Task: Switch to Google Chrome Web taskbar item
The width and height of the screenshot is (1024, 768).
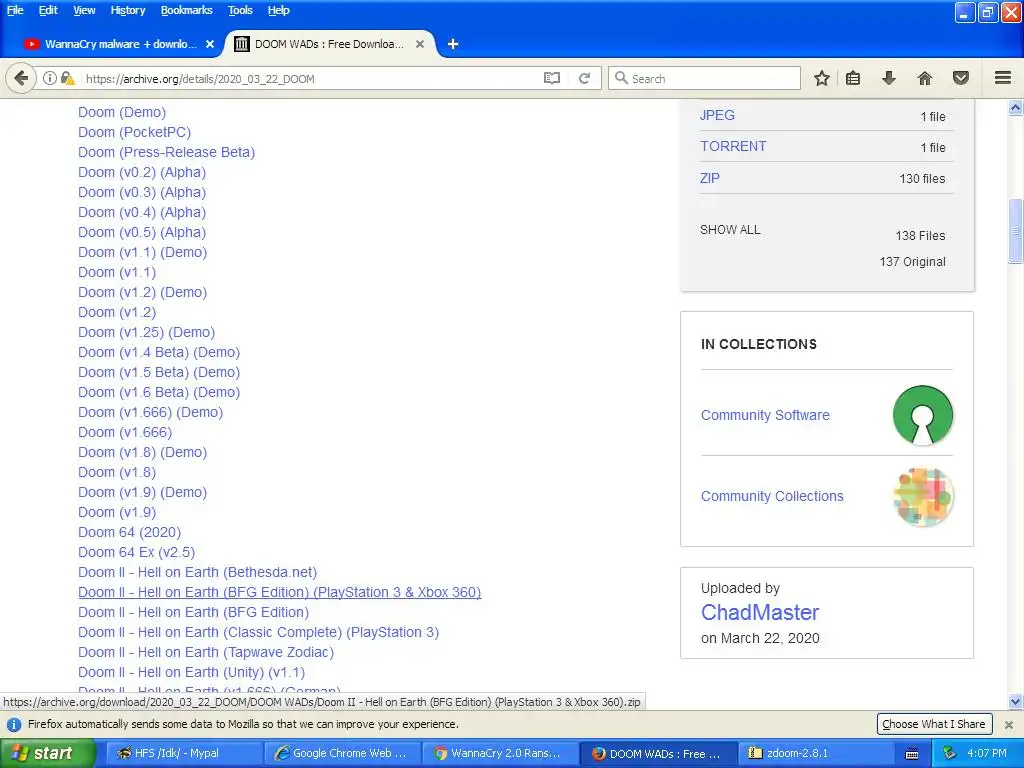Action: tap(342, 753)
